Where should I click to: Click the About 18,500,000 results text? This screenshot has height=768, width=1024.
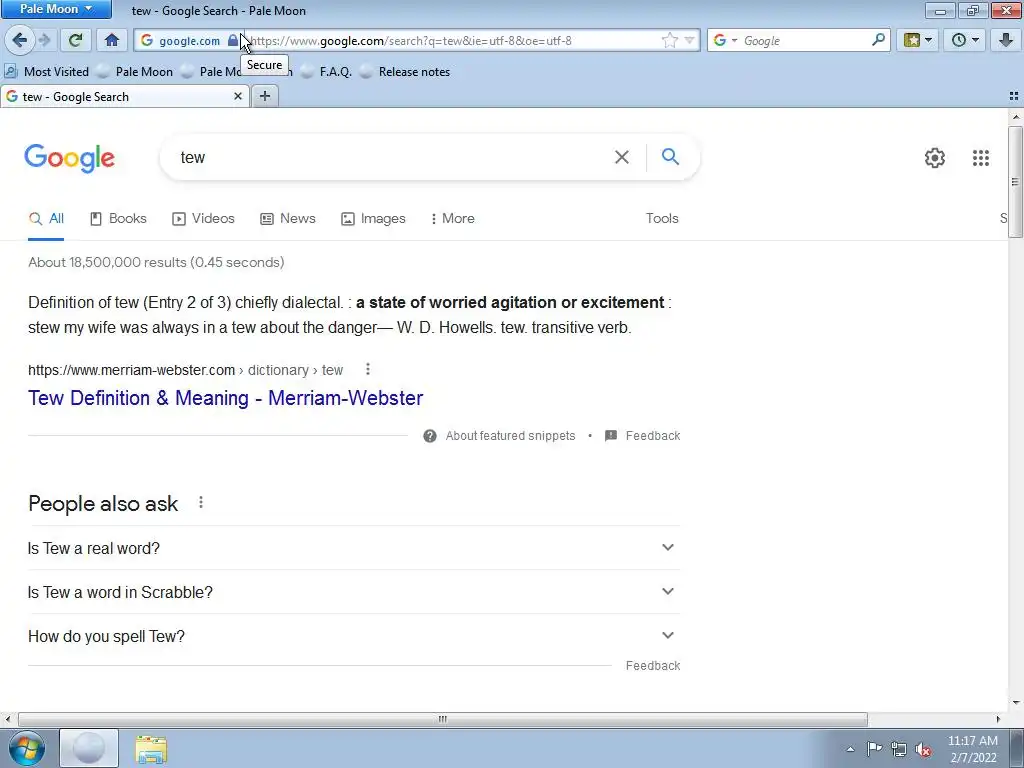point(156,262)
